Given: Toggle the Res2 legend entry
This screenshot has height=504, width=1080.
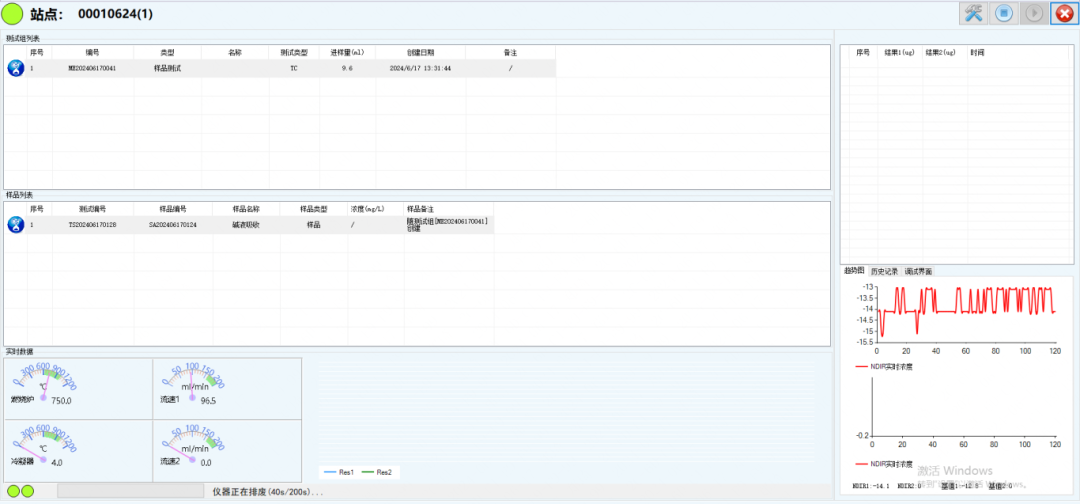Looking at the screenshot, I should coord(376,472).
